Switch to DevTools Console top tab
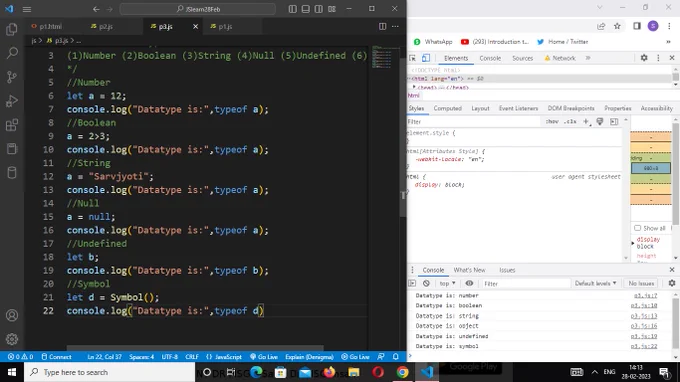Screen dimensions: 680x382 pos(490,58)
